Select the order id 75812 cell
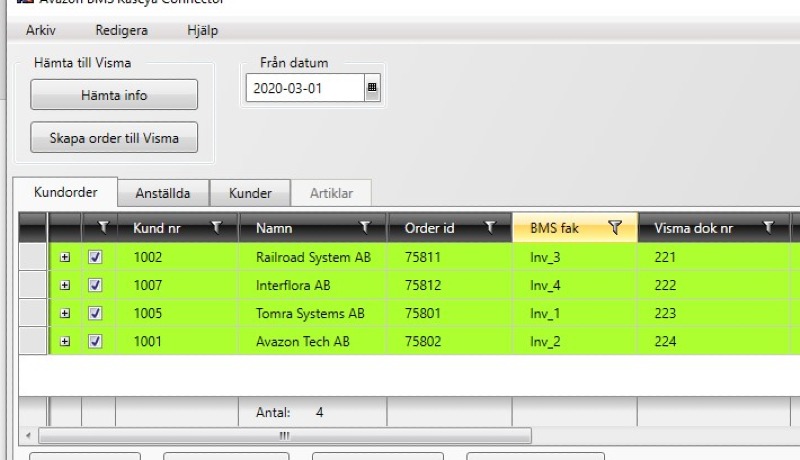Image resolution: width=800 pixels, height=460 pixels. click(x=449, y=285)
